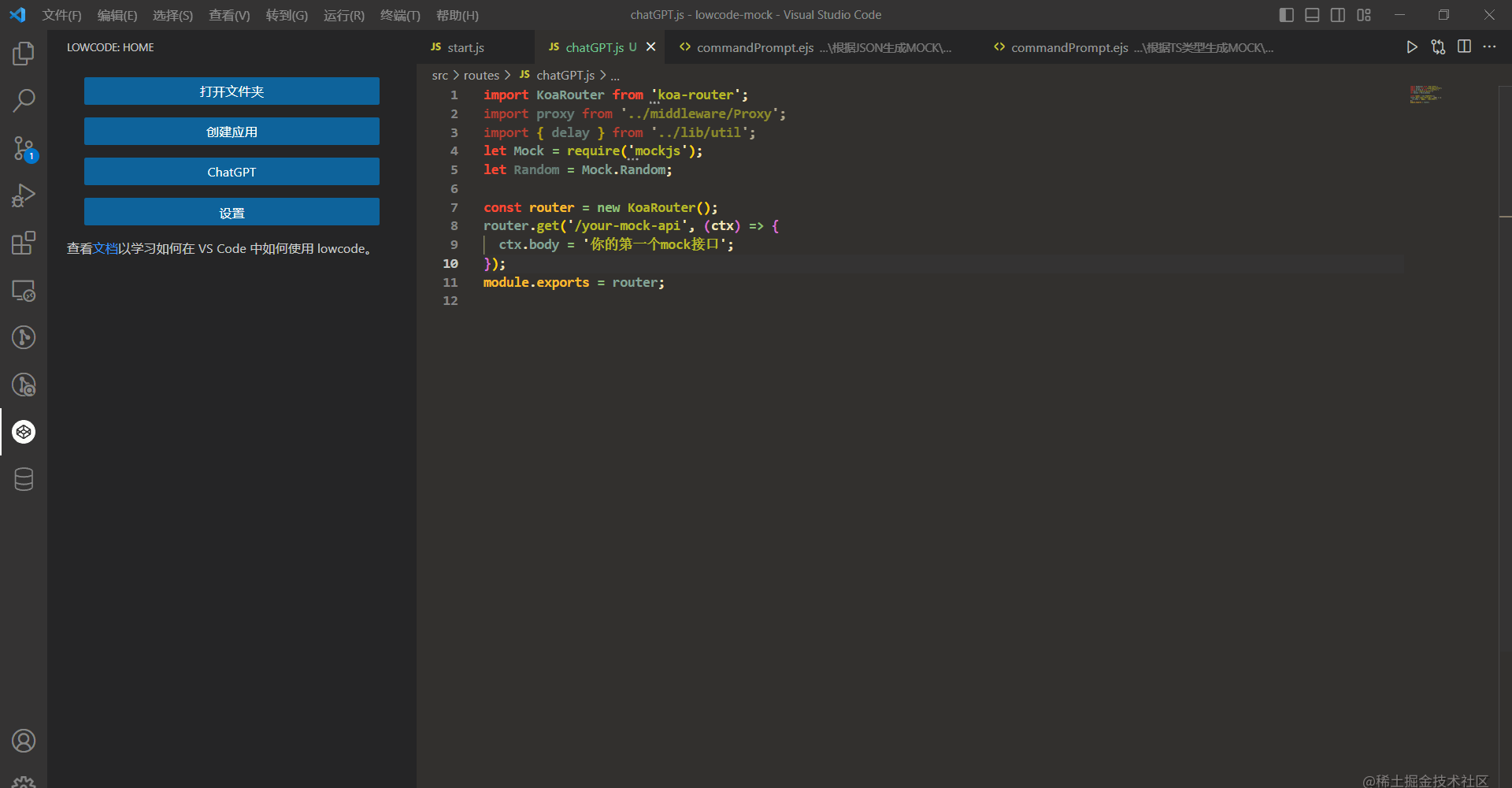
Task: Open the editor More Actions ellipsis
Action: coord(1489,47)
